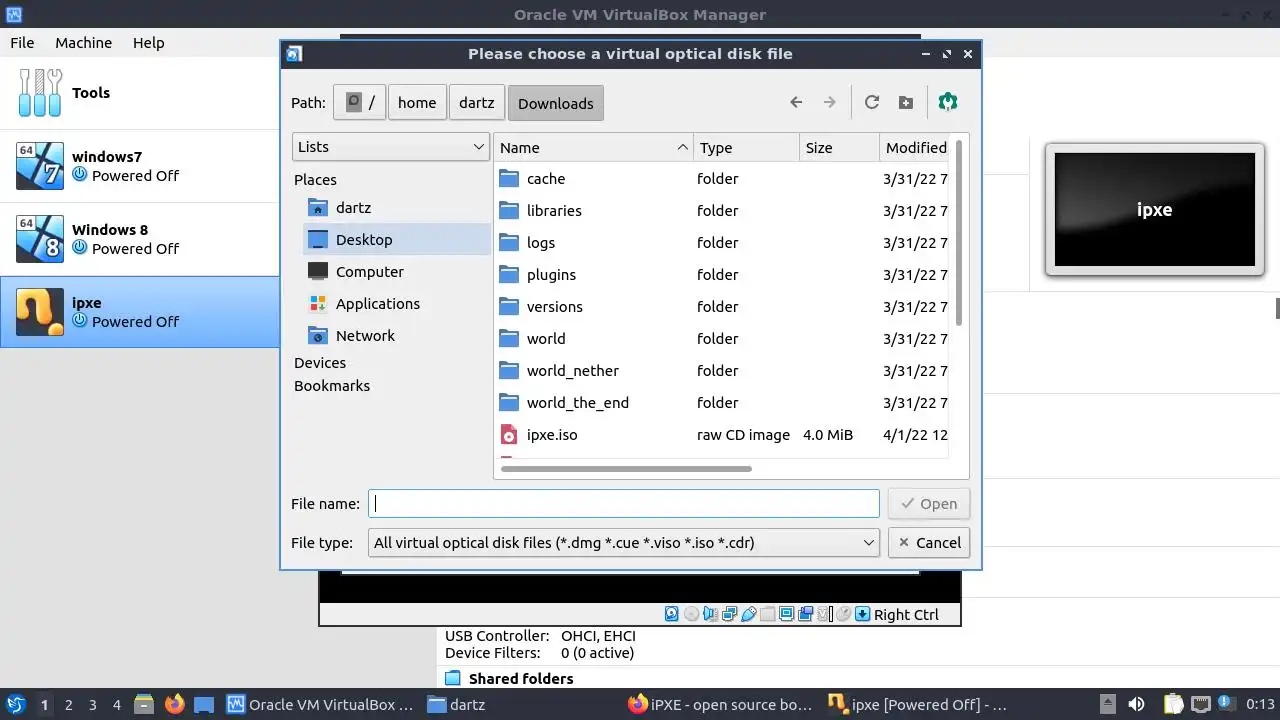This screenshot has height=720, width=1280.
Task: Click optical drive icon in VM status bar
Action: tap(691, 614)
